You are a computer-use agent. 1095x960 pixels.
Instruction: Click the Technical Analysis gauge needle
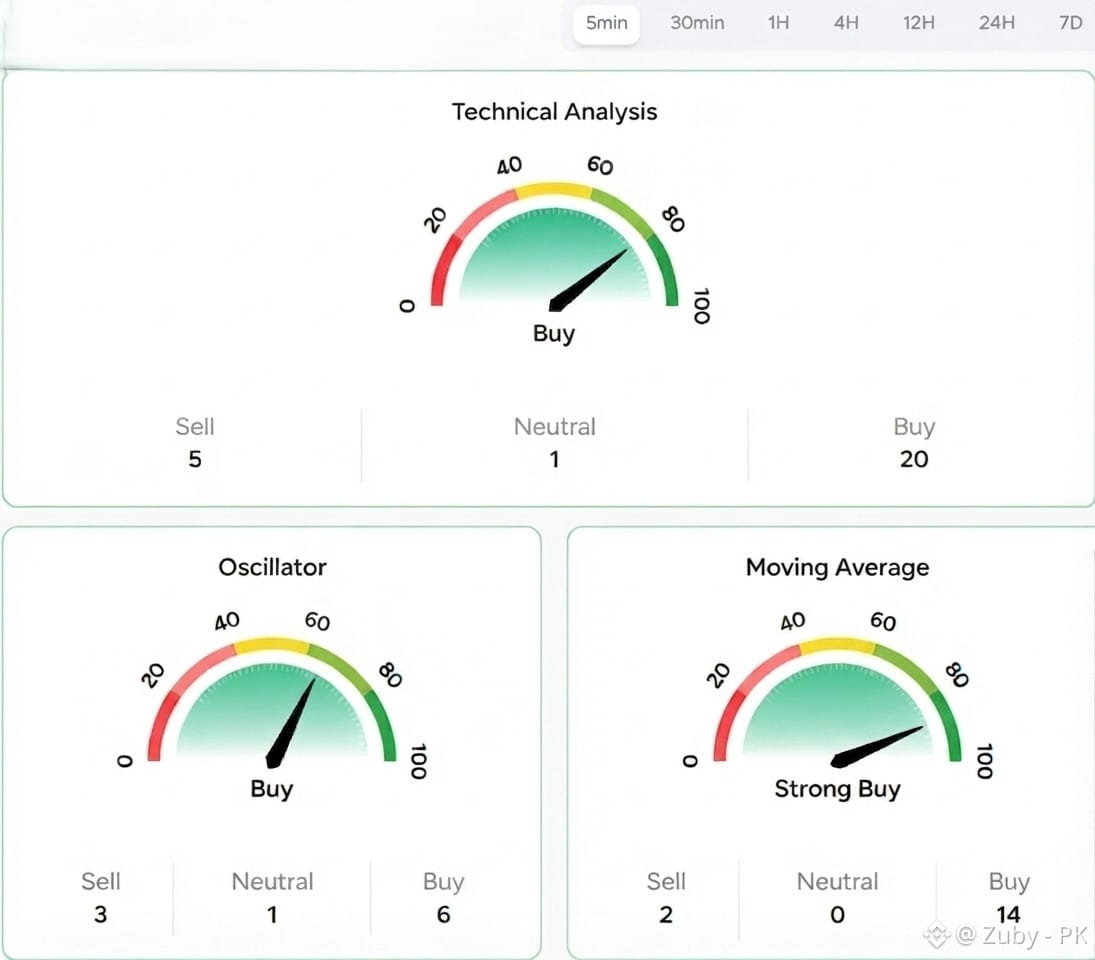[587, 281]
